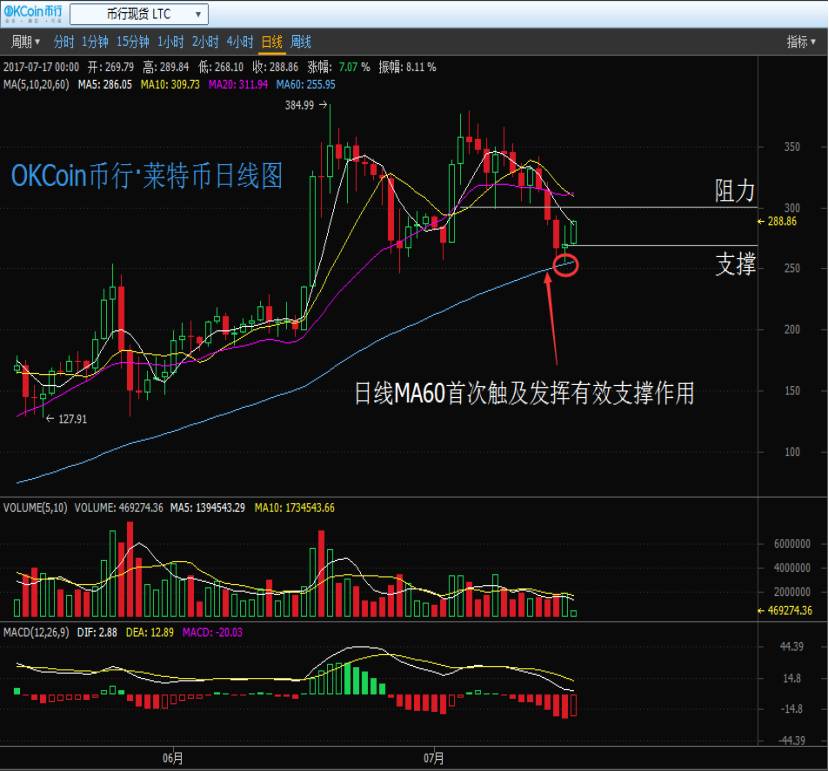Click the MACD(12,26,9) indicator label

click(36, 632)
